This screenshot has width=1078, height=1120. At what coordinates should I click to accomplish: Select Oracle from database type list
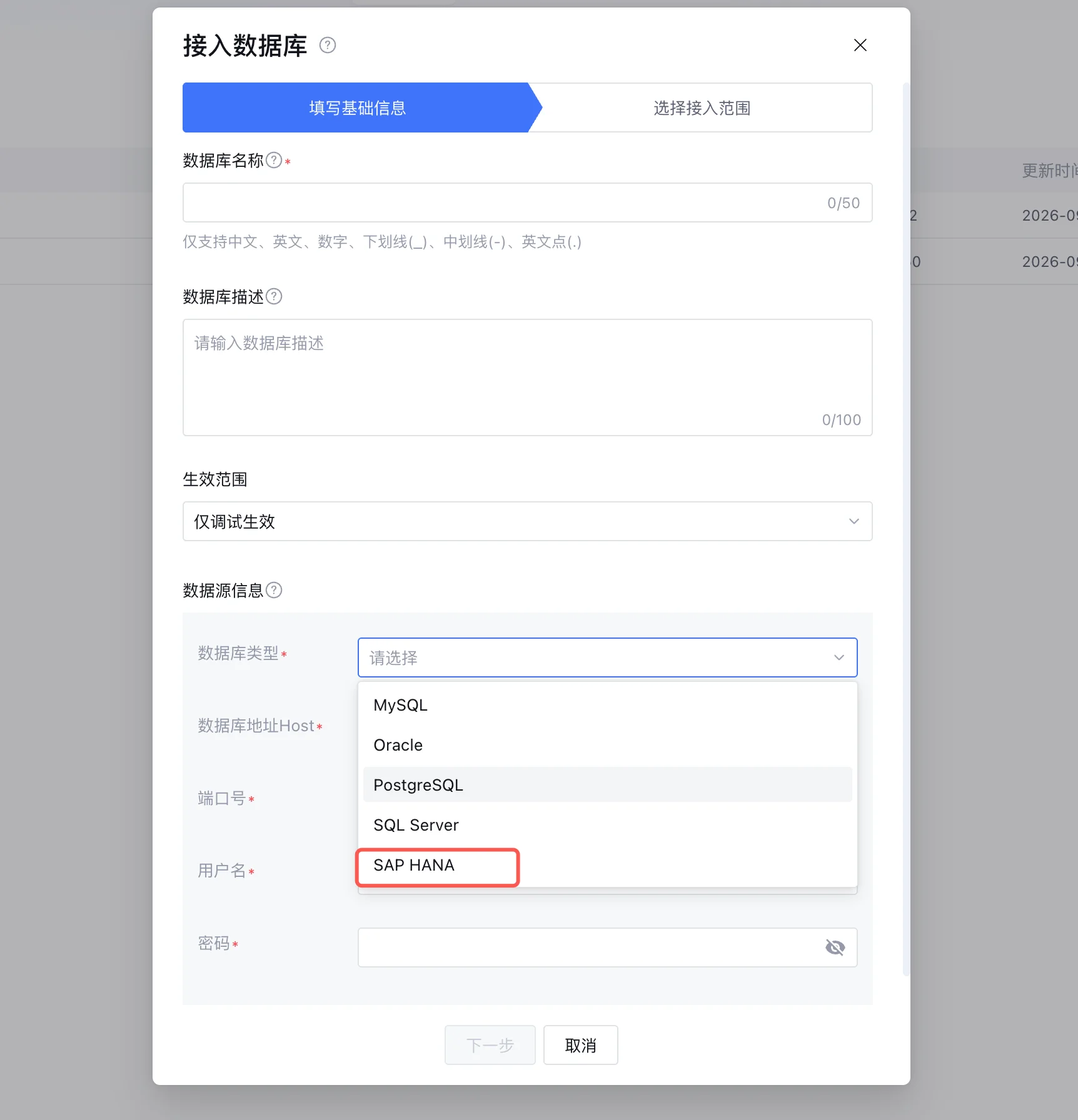(x=607, y=745)
